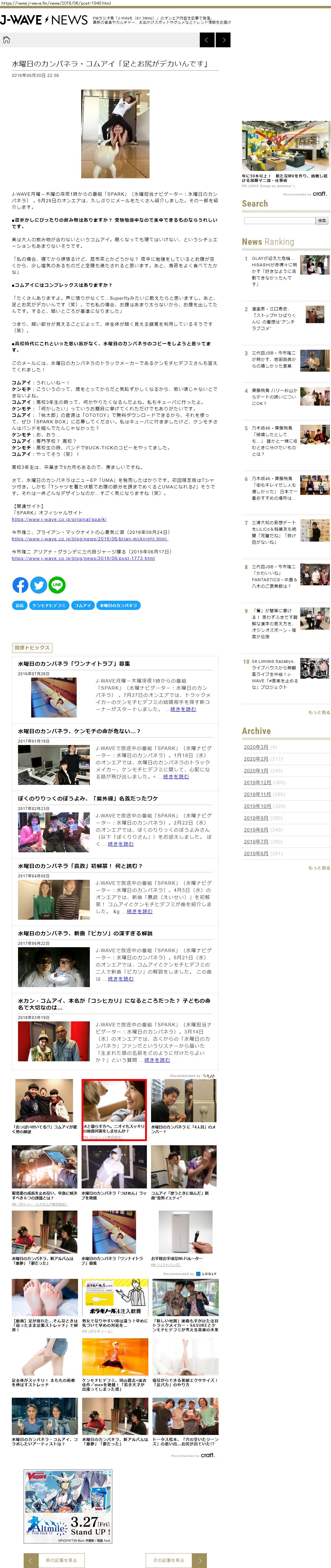Share the article on Twitter
Screen dimensions: 331x1568
[x=39, y=585]
